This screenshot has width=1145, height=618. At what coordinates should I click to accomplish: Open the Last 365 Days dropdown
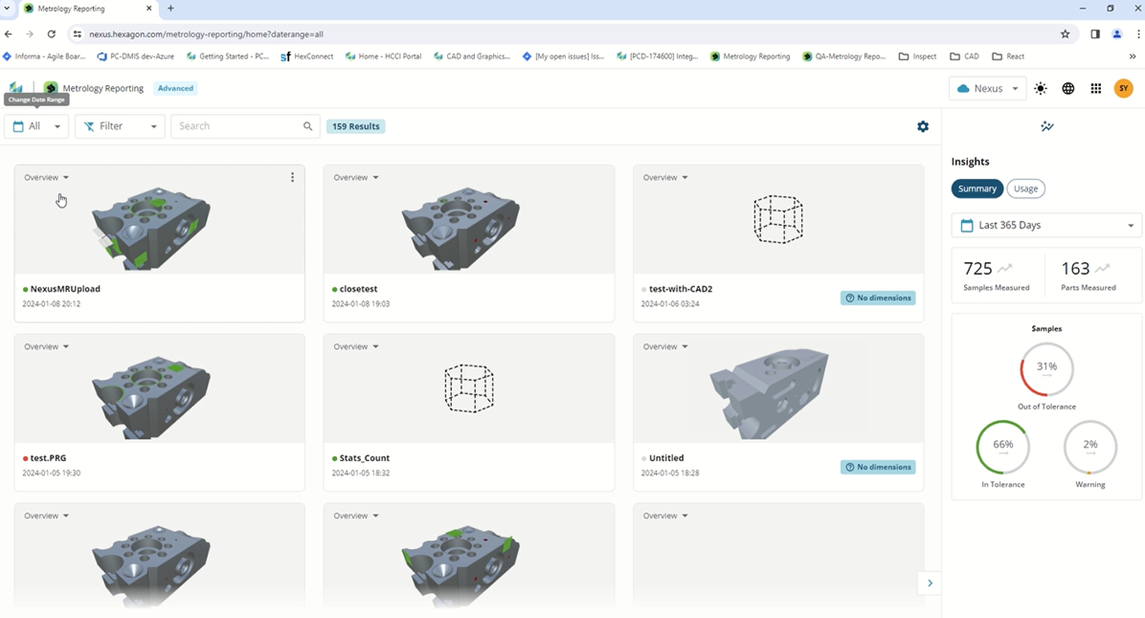click(1046, 225)
